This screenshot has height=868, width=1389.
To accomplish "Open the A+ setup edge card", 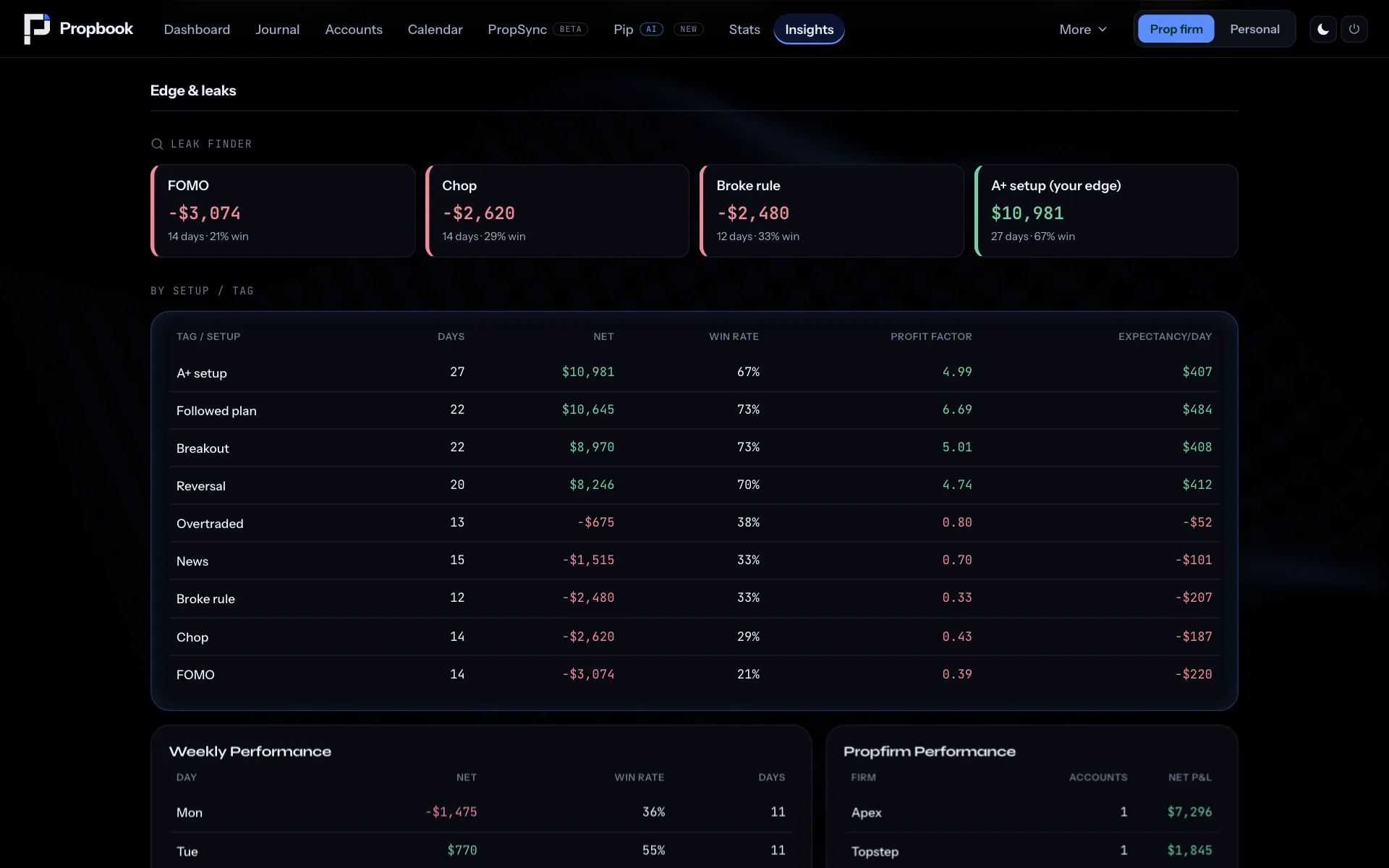I will pyautogui.click(x=1106, y=210).
